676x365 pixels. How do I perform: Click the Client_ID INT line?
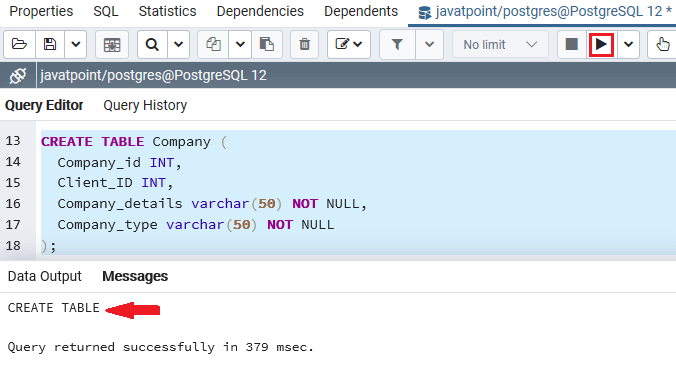(115, 183)
